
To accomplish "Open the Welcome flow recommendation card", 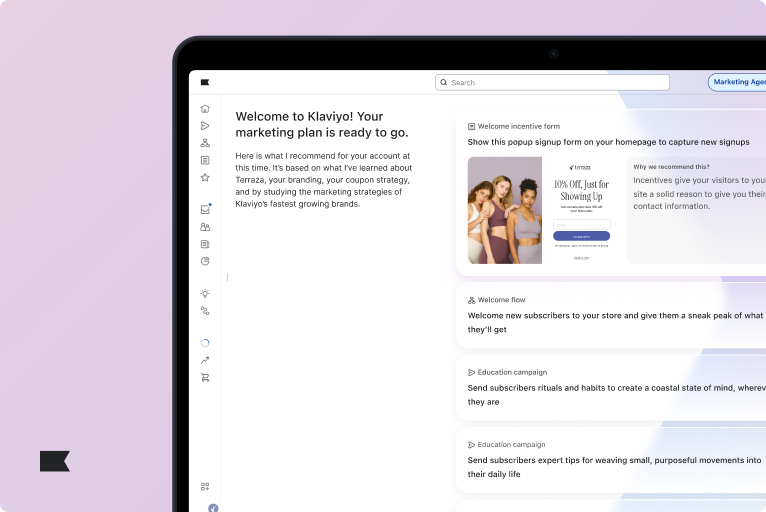I will coord(611,315).
